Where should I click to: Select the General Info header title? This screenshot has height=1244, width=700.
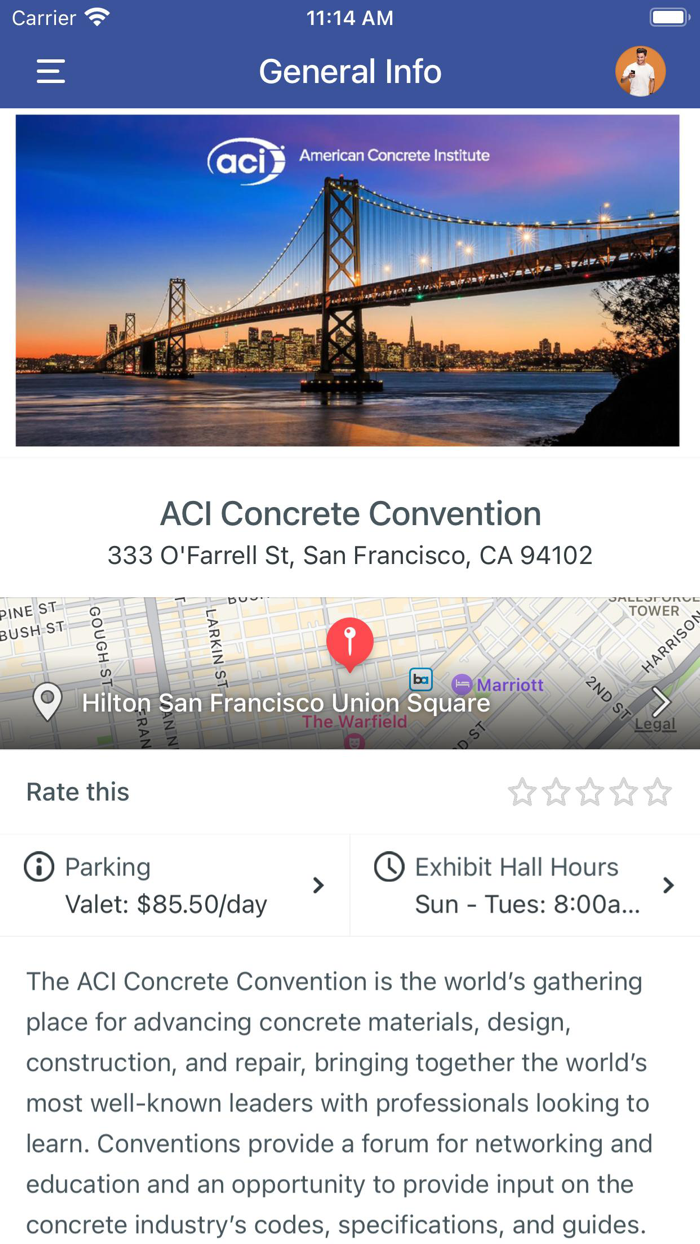350,71
